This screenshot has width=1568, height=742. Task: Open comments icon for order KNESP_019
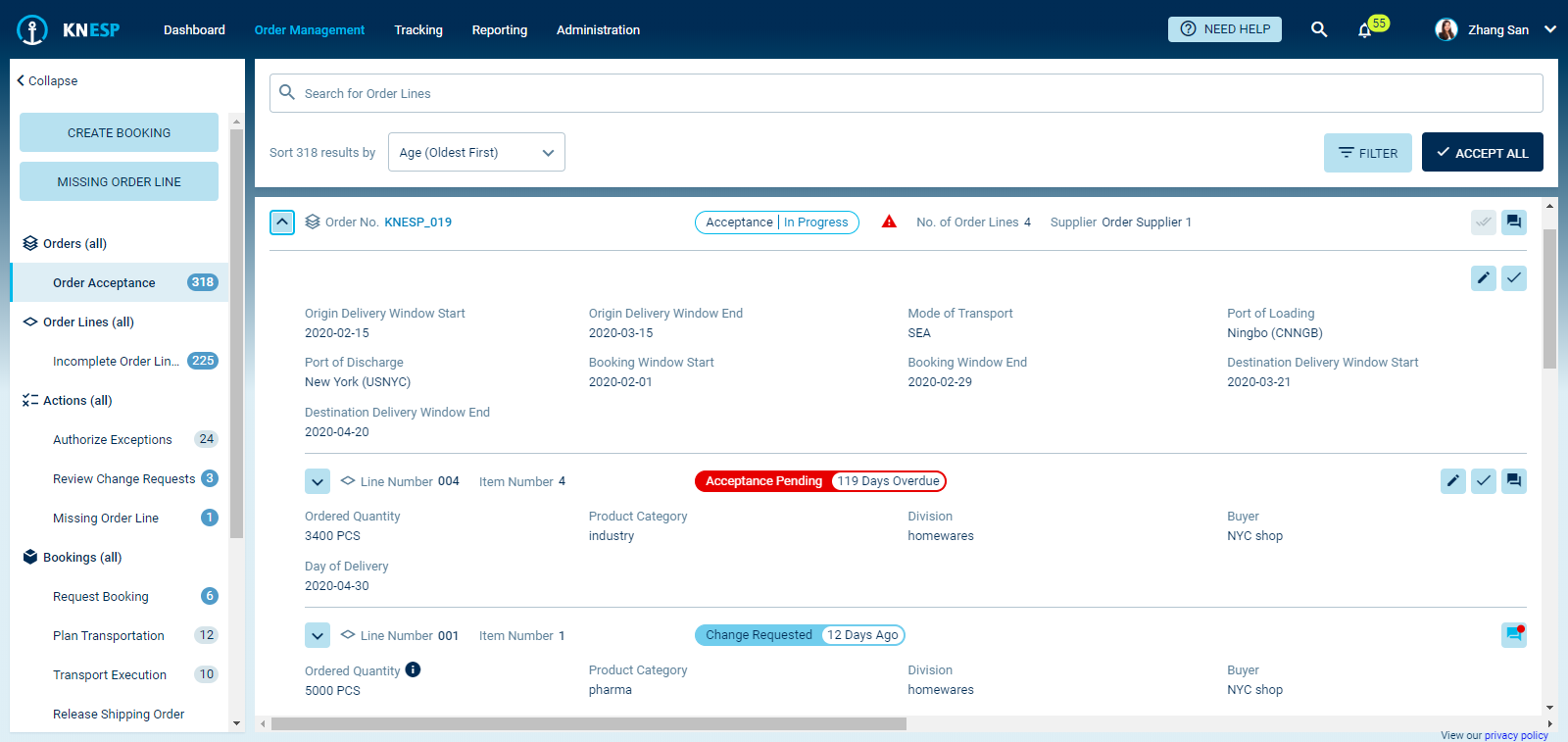[1514, 223]
